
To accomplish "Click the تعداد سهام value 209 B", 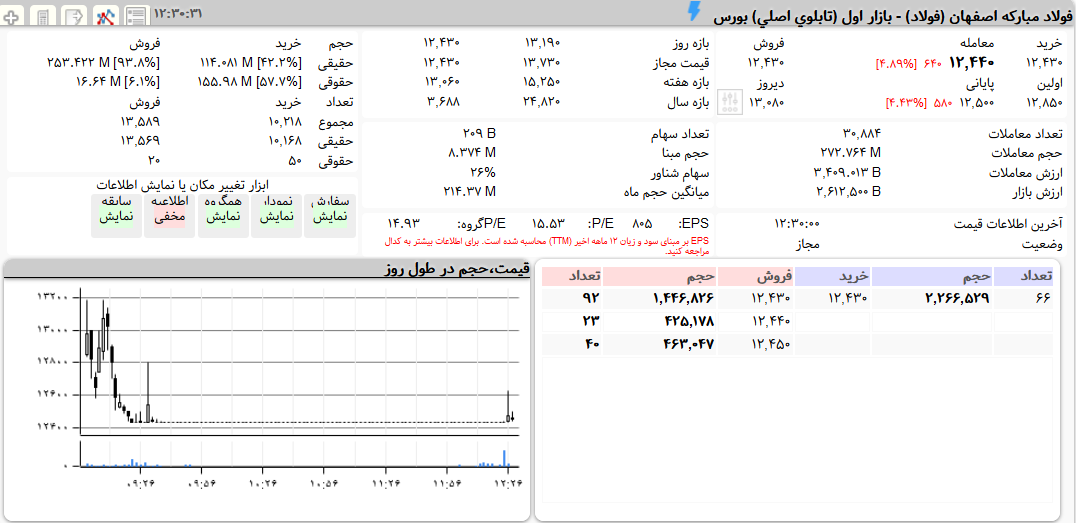I will tap(479, 133).
